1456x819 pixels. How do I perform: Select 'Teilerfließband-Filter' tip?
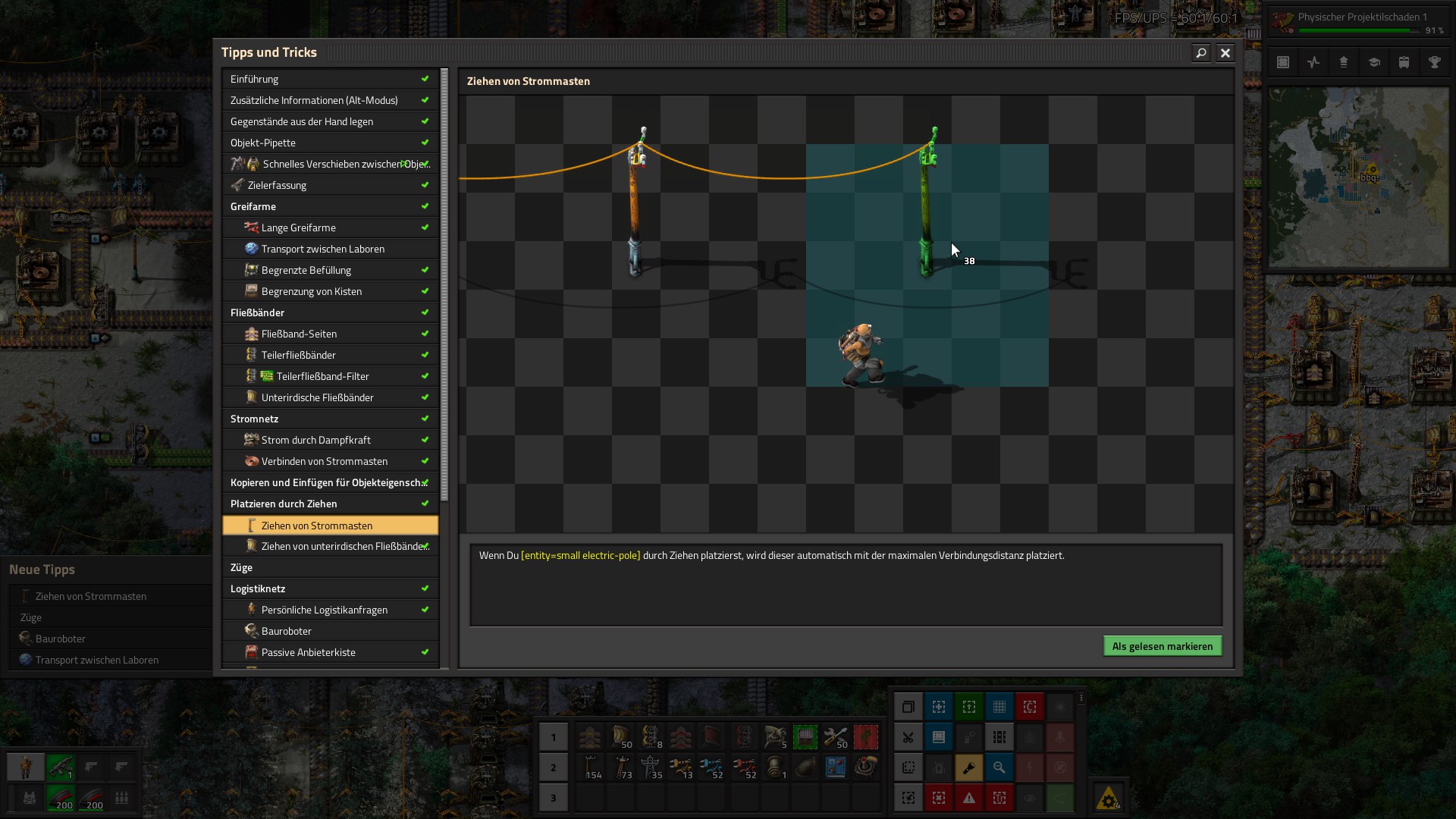click(331, 376)
